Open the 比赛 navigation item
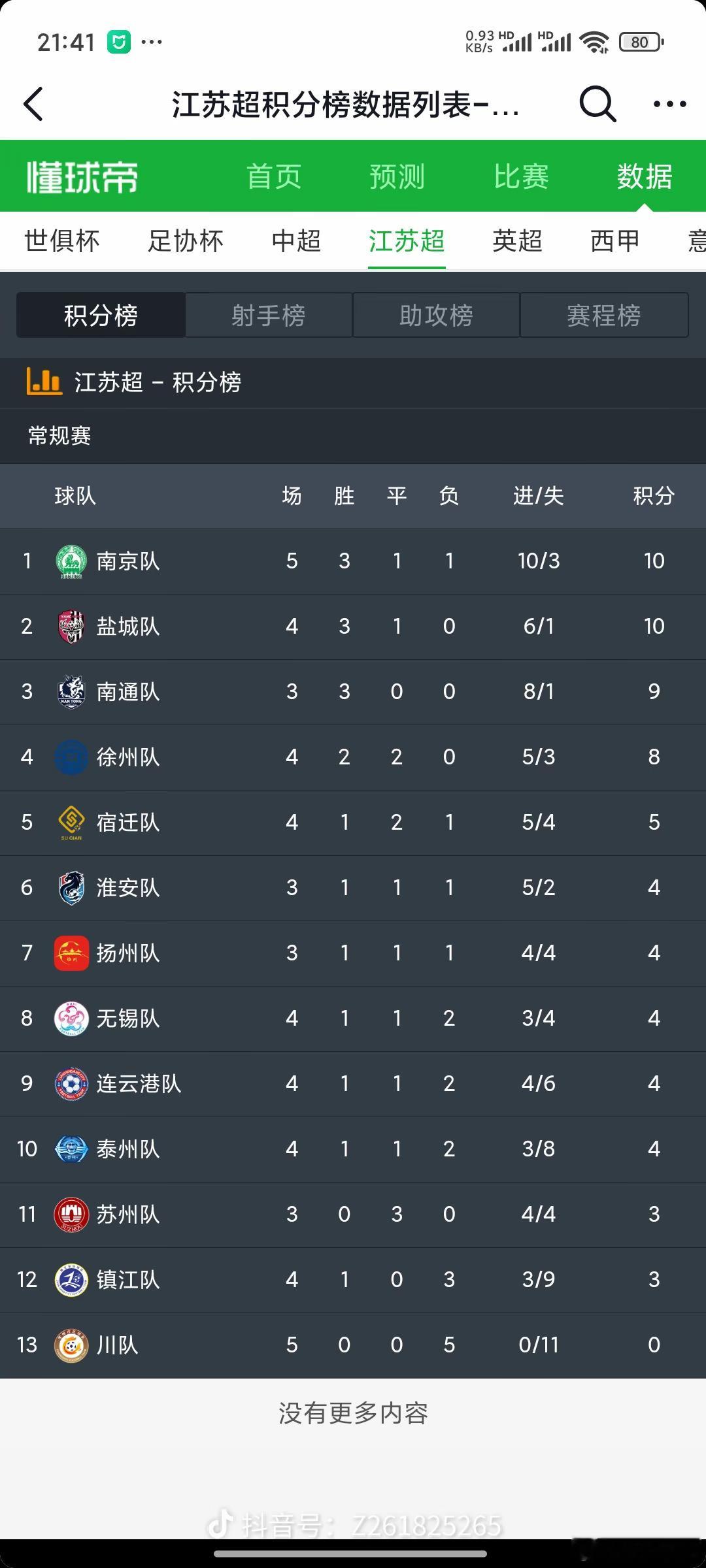The height and width of the screenshot is (1568, 706). coord(521,176)
